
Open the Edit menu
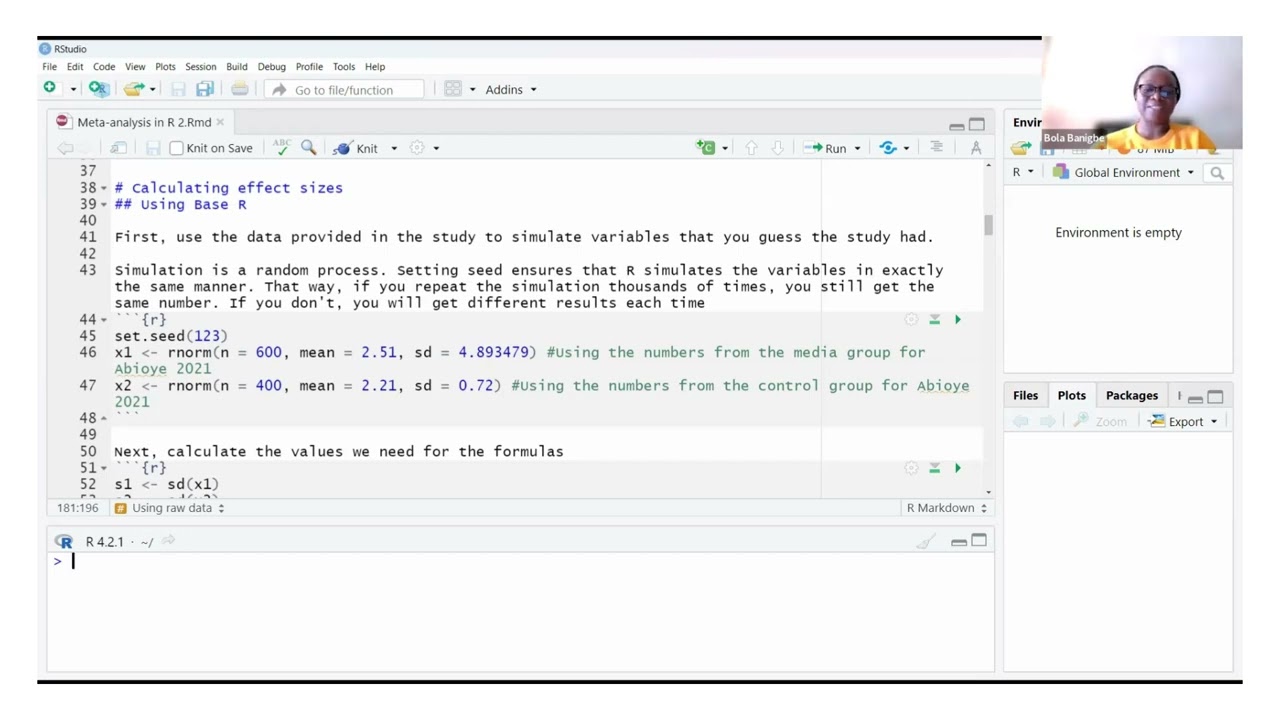[x=75, y=66]
